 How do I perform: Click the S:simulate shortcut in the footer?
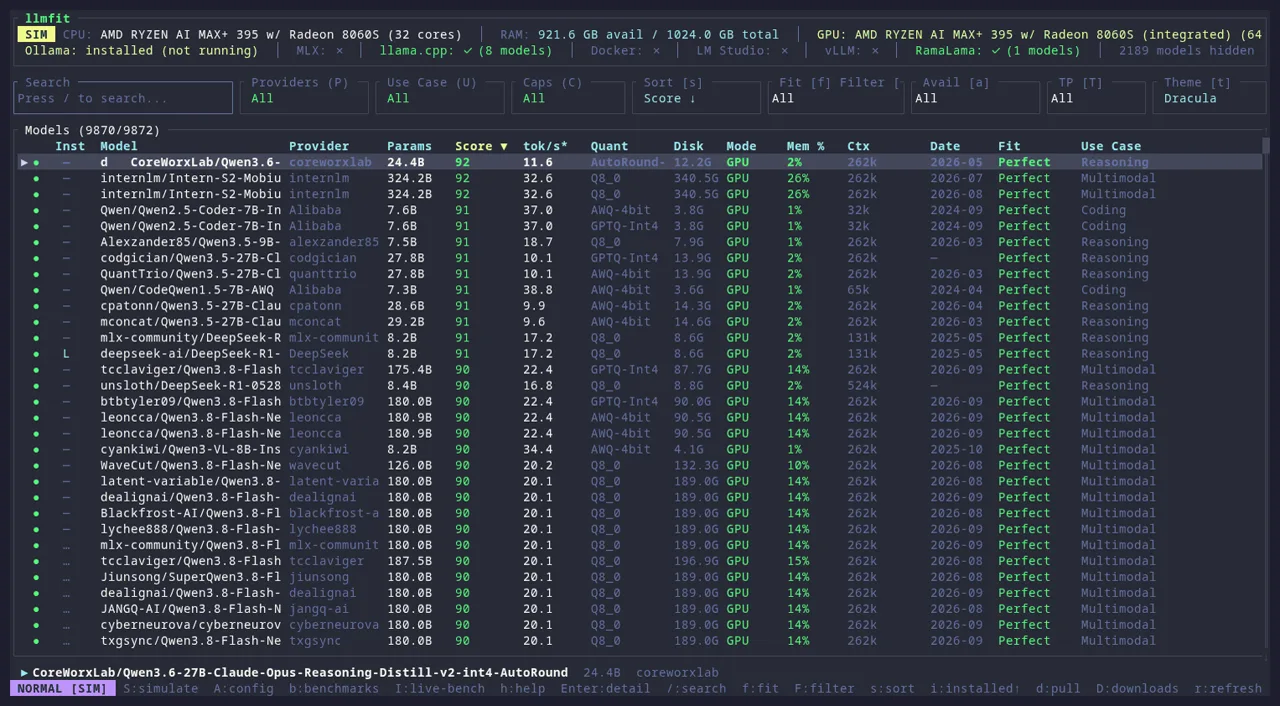[x=163, y=689]
